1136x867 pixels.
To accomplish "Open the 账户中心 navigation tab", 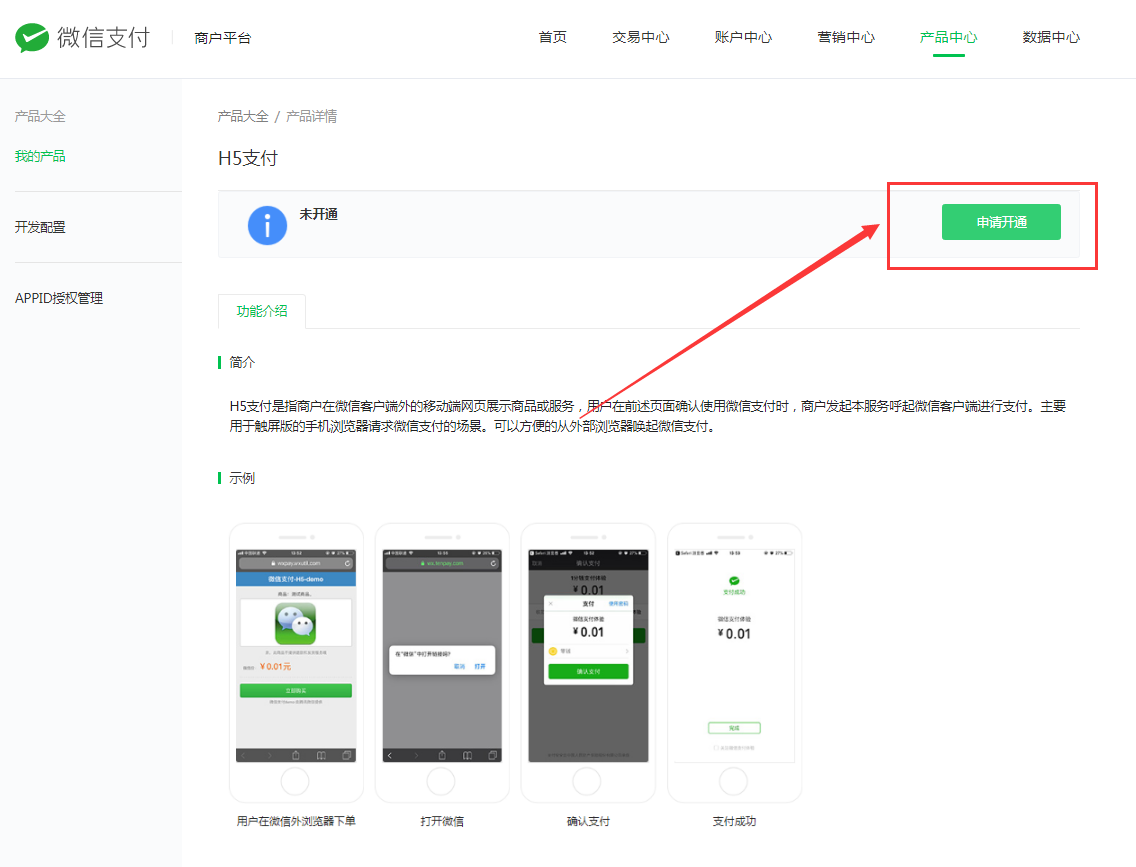I will [743, 37].
